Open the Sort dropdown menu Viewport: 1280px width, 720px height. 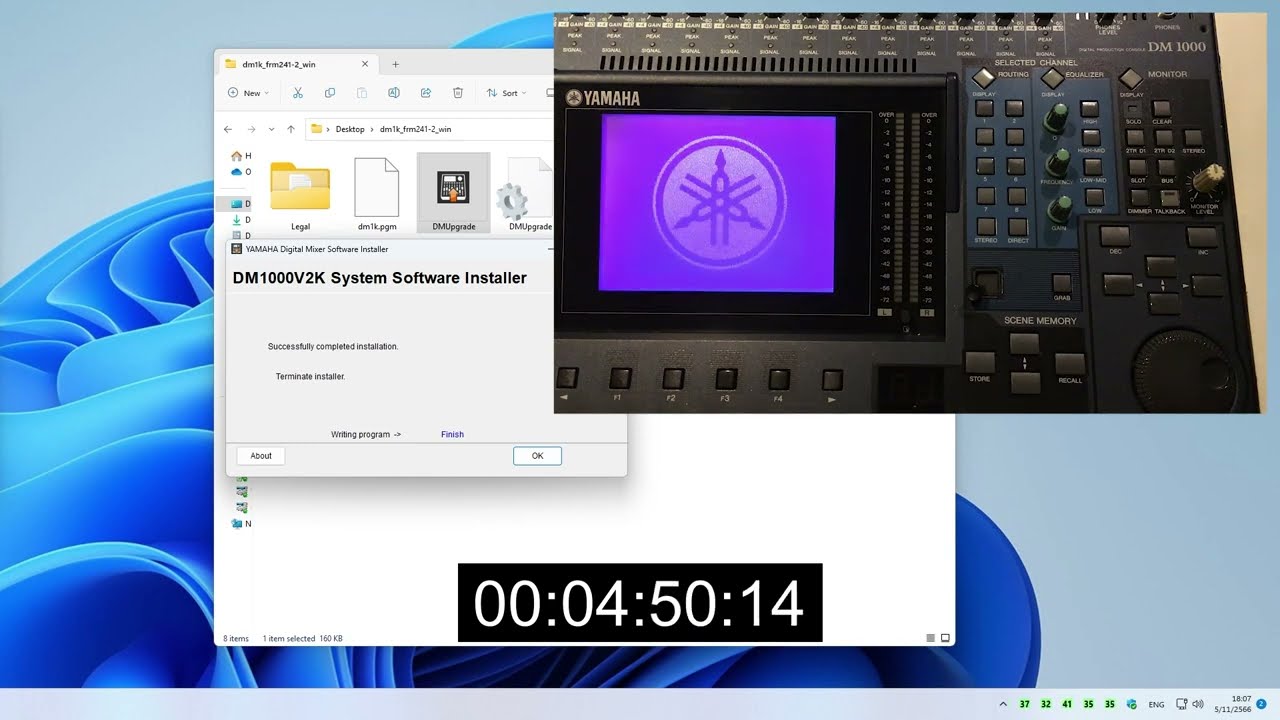tap(509, 93)
